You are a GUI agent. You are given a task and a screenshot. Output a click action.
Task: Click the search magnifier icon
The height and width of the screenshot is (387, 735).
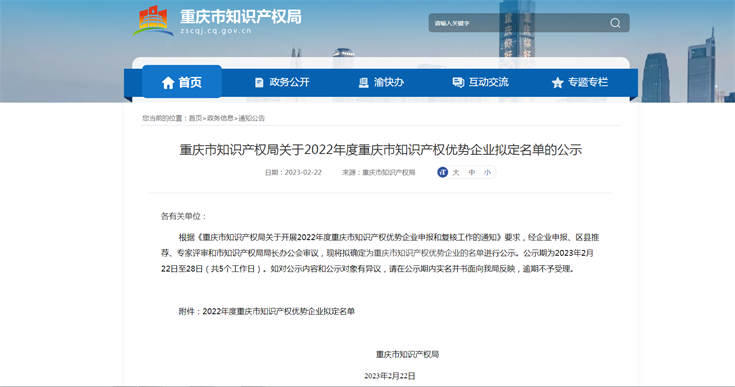click(615, 23)
